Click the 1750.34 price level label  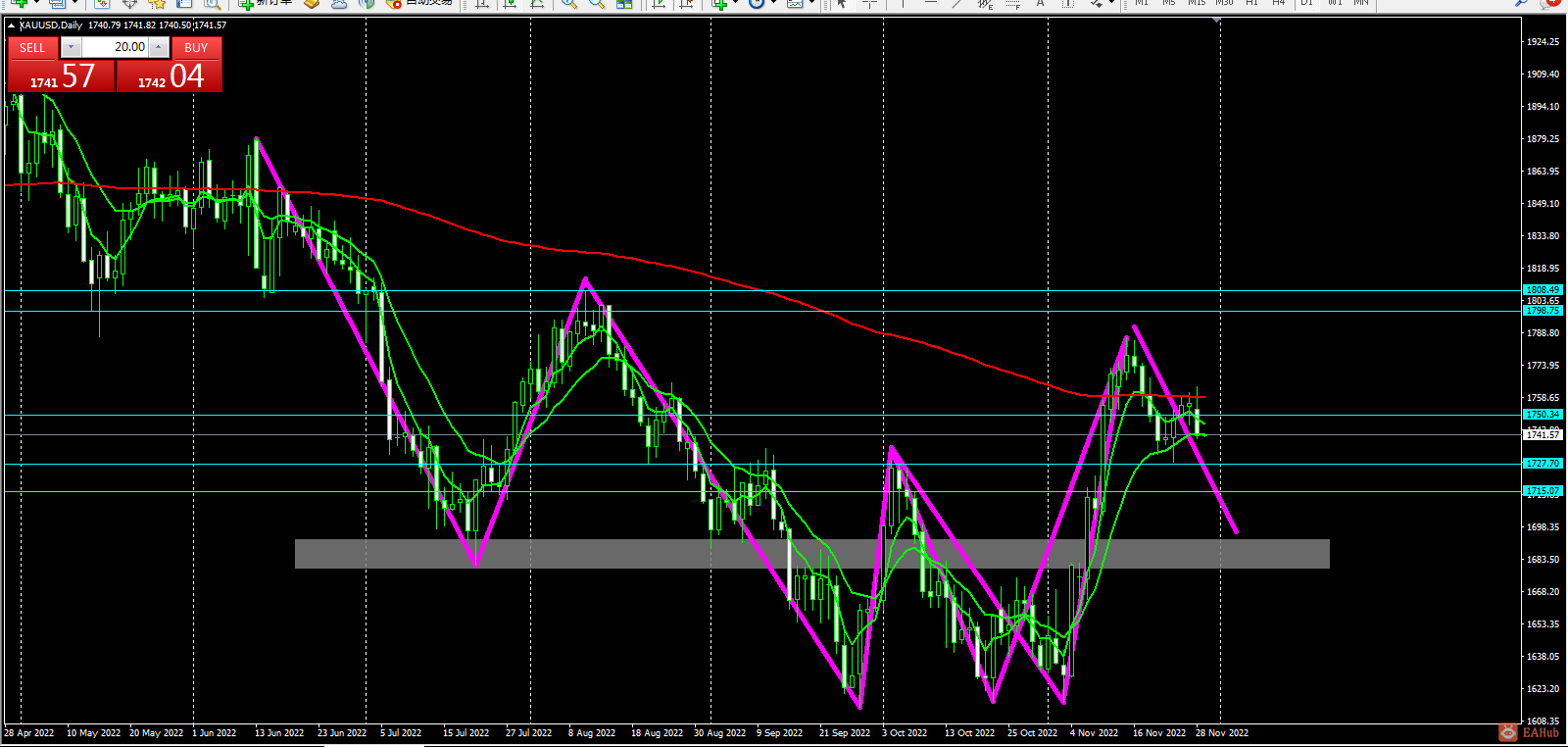point(1543,415)
